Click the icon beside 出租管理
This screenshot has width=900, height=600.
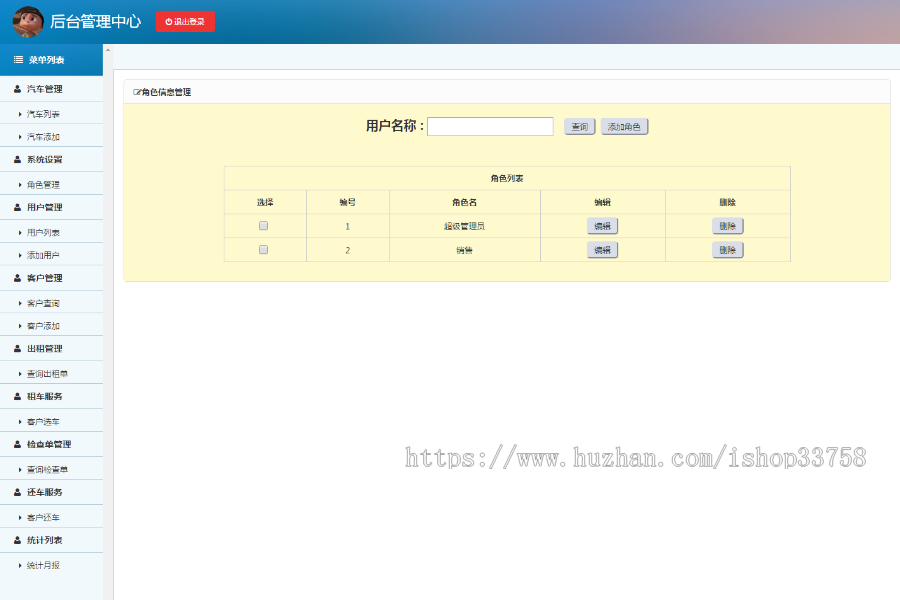coord(16,348)
